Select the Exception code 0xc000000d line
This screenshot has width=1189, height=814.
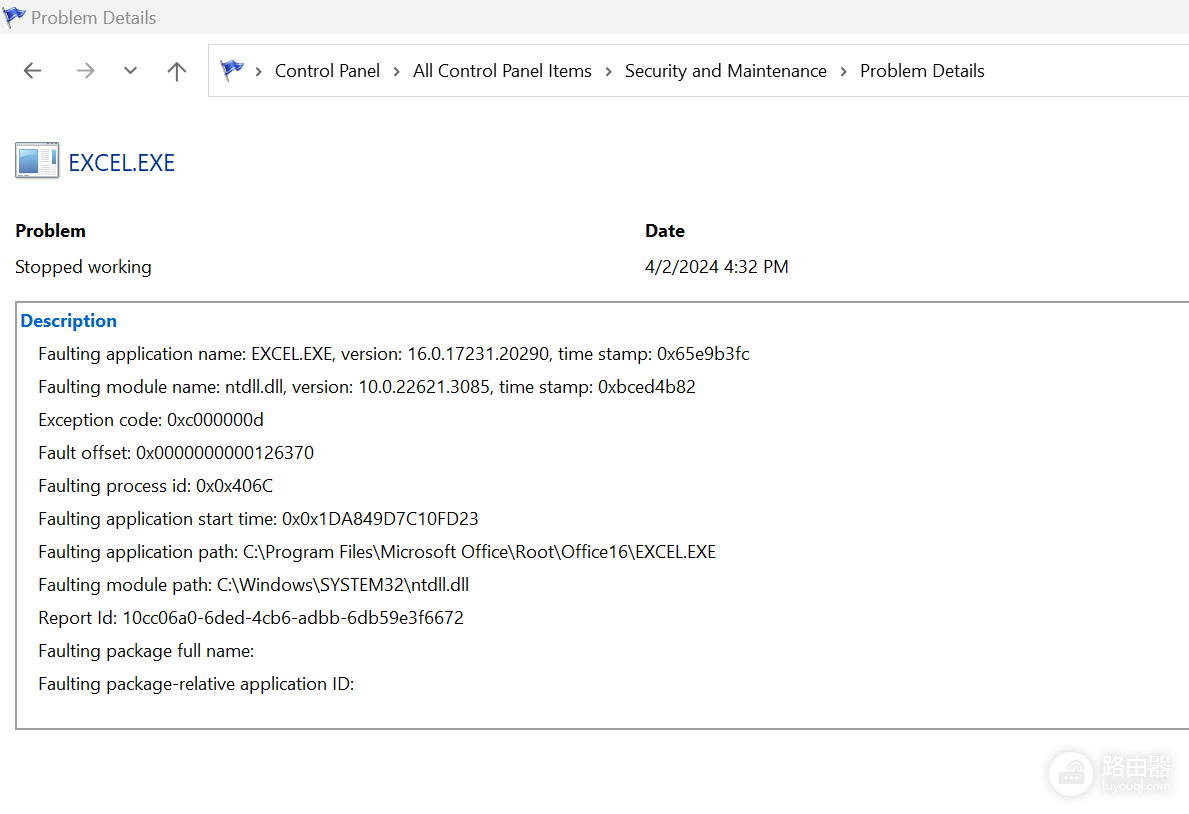[x=151, y=420]
